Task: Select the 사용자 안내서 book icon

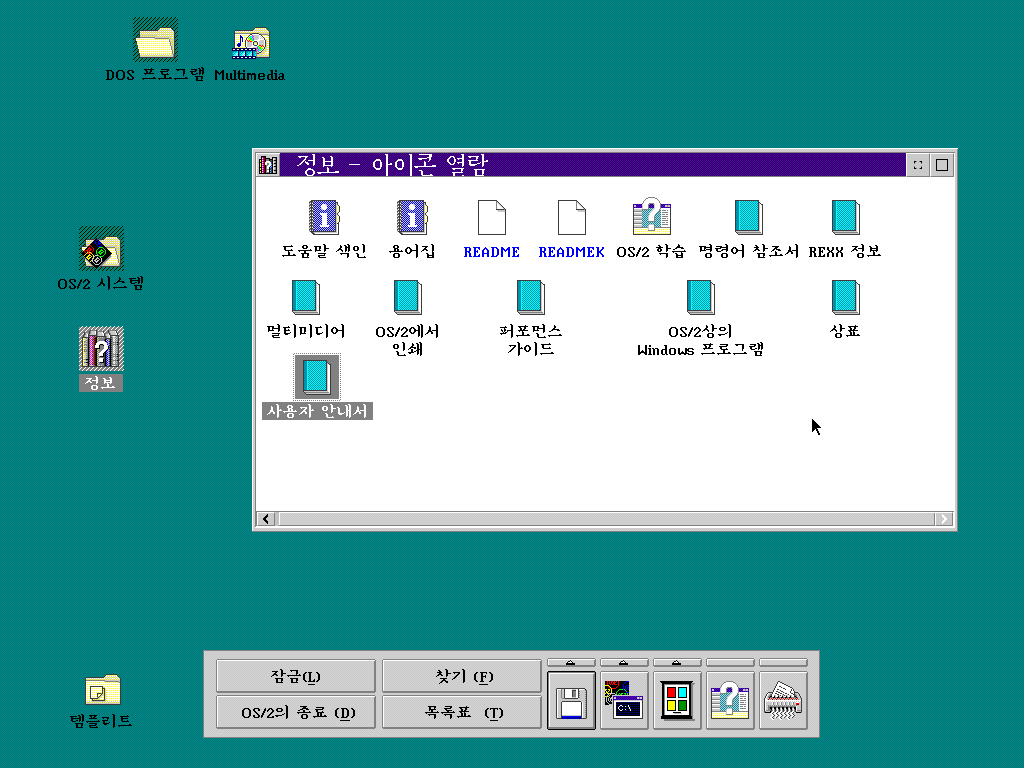Action: pyautogui.click(x=317, y=377)
